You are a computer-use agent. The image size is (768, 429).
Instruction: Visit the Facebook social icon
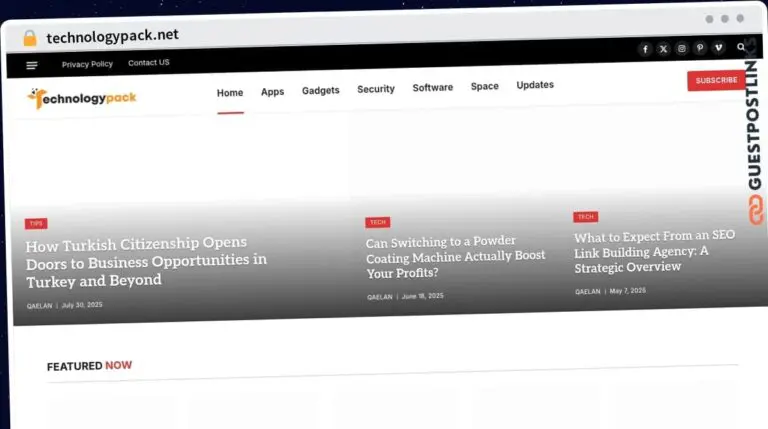click(645, 49)
